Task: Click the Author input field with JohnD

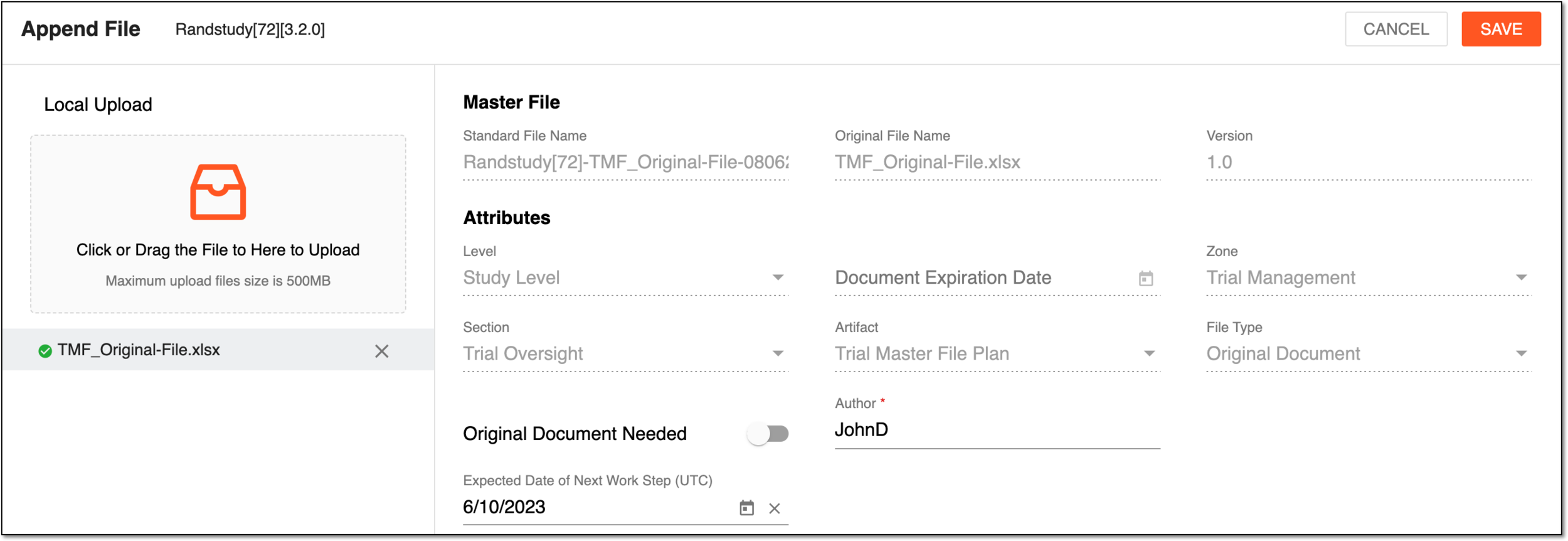Action: click(x=997, y=431)
